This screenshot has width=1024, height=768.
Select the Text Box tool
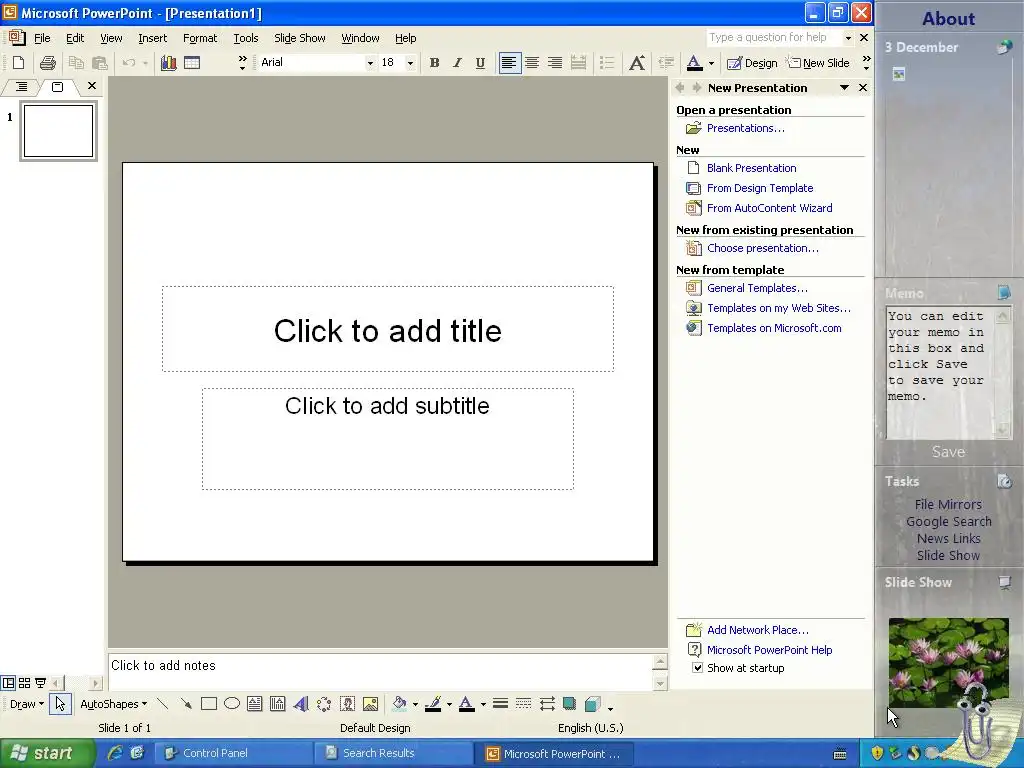tap(255, 704)
